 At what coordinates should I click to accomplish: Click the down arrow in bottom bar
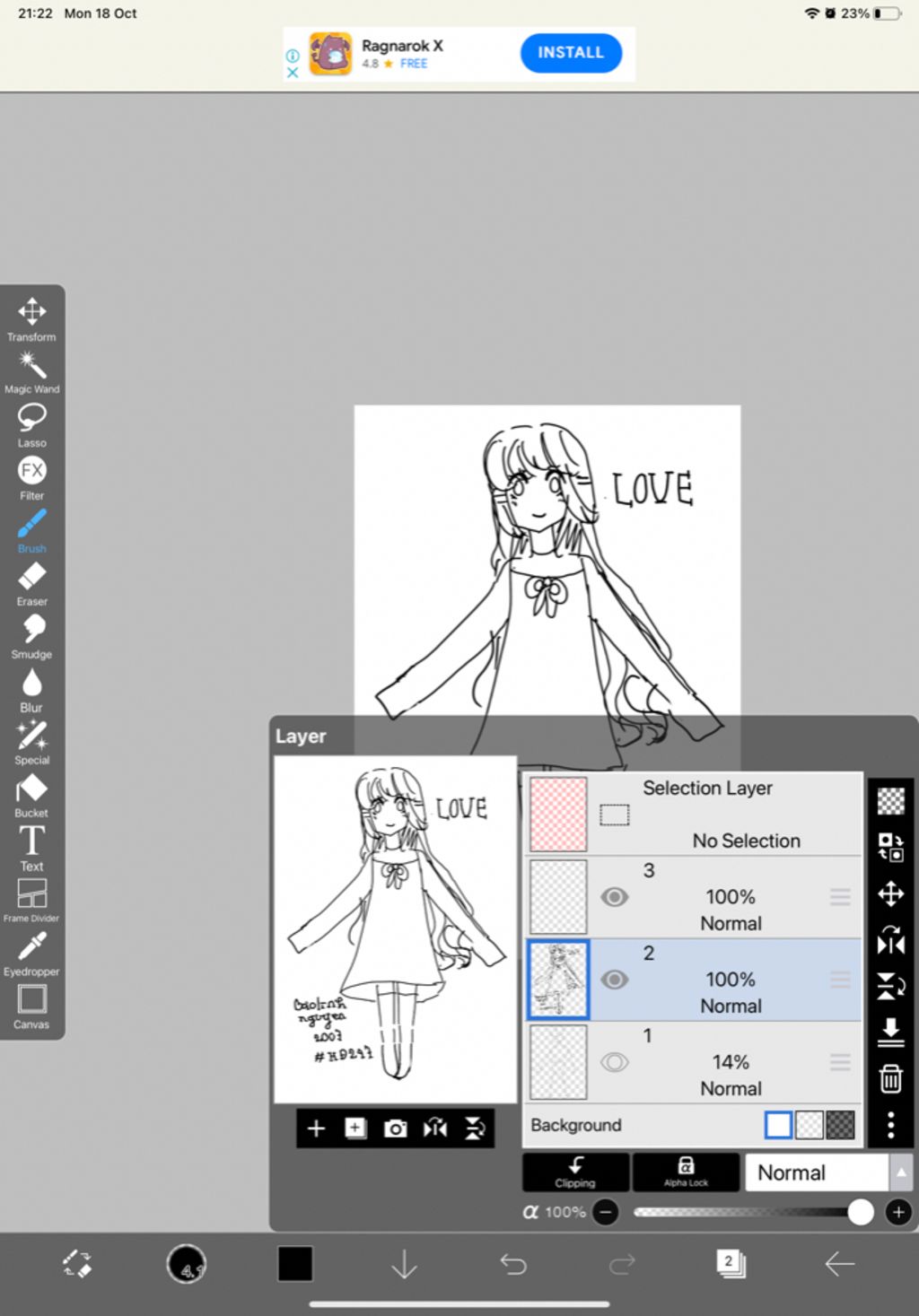[405, 1264]
